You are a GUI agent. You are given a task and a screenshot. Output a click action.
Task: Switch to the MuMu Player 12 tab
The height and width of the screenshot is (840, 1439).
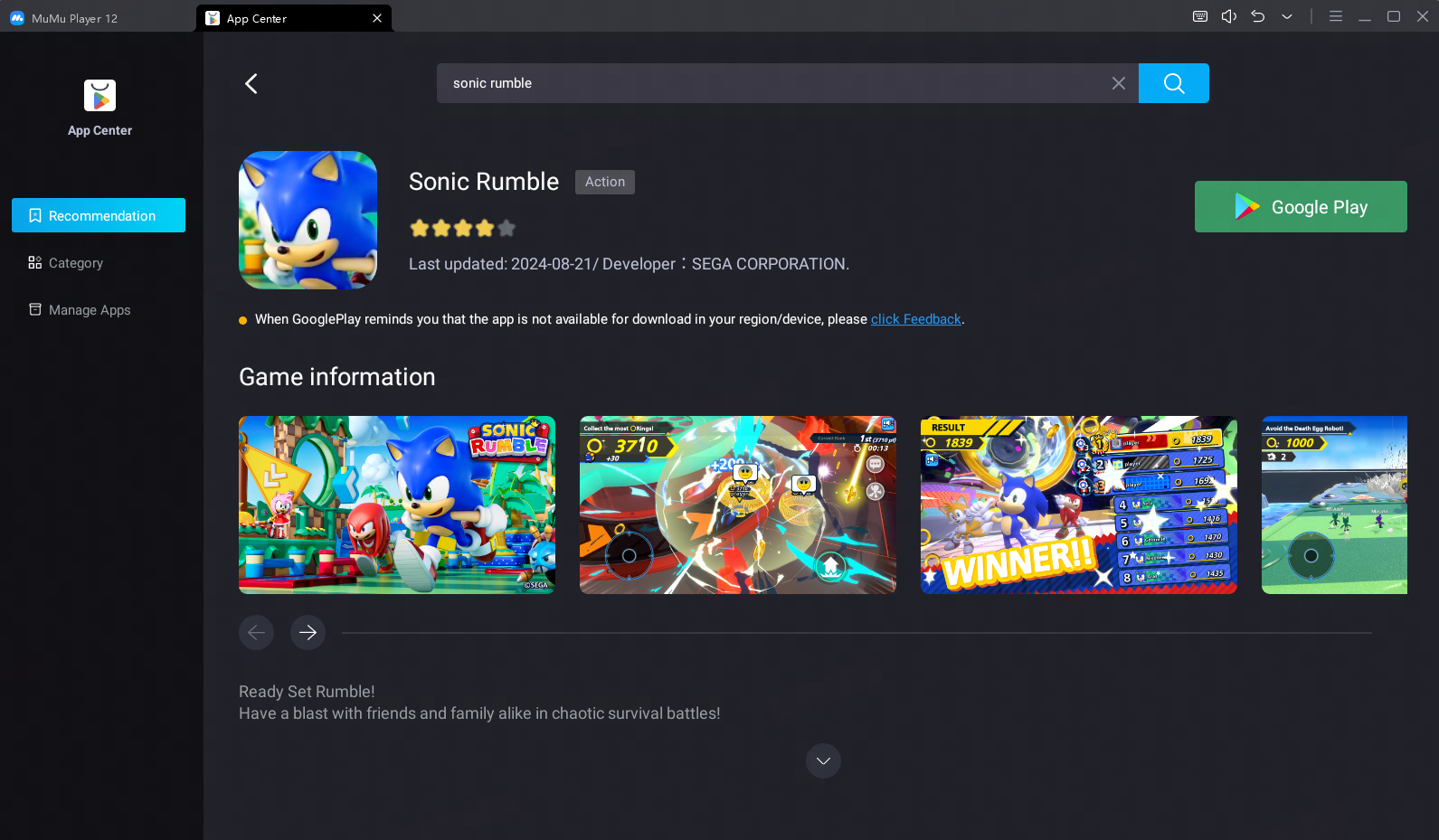coord(63,18)
